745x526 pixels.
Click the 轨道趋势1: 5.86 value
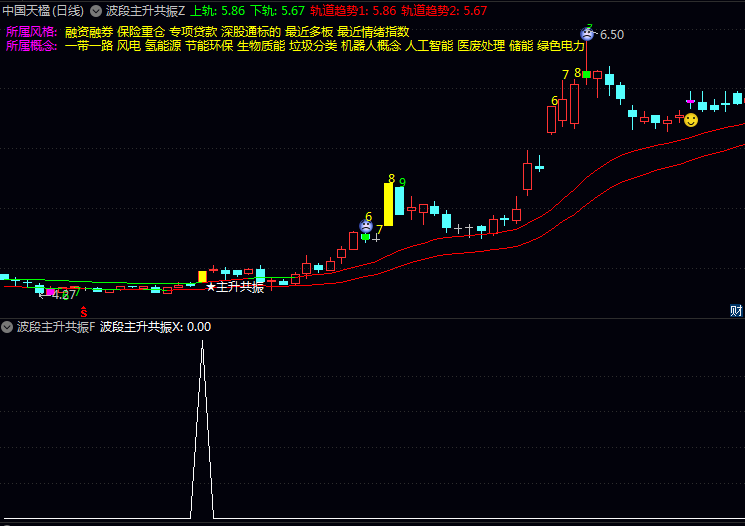353,10
